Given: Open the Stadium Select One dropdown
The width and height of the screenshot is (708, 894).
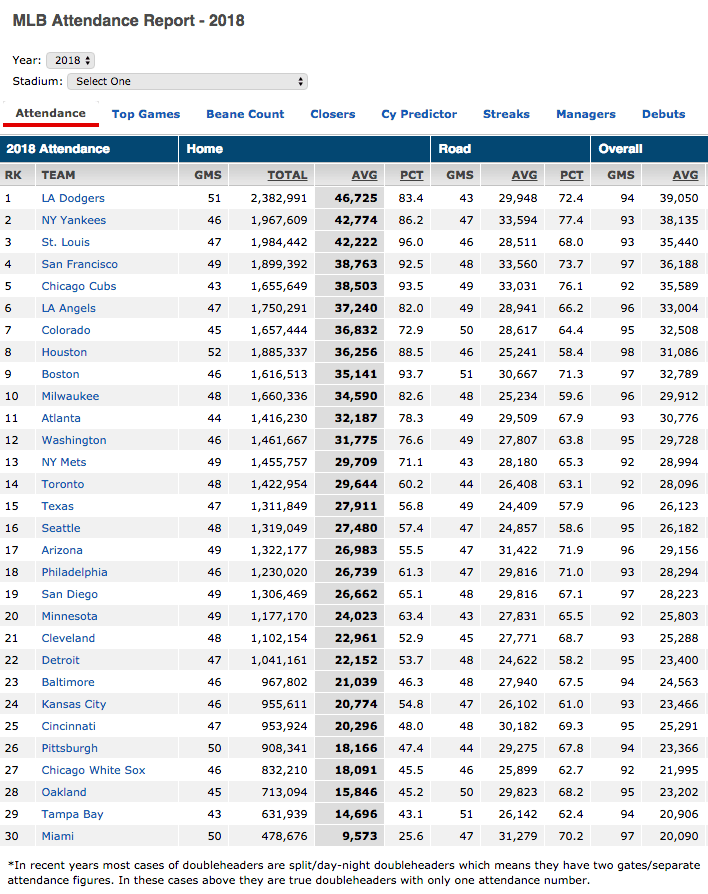Looking at the screenshot, I should pyautogui.click(x=188, y=82).
